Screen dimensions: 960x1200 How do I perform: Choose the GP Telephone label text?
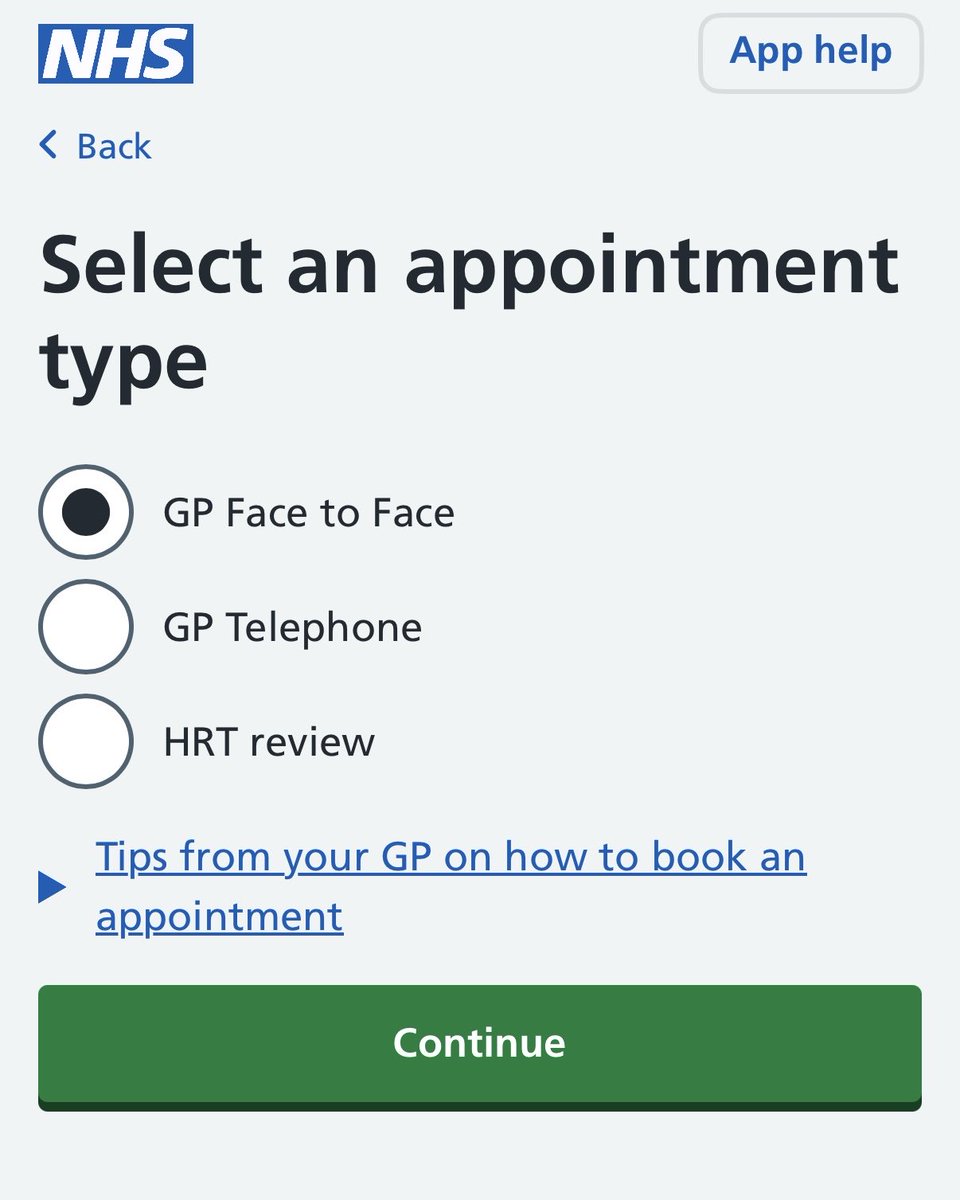[293, 628]
